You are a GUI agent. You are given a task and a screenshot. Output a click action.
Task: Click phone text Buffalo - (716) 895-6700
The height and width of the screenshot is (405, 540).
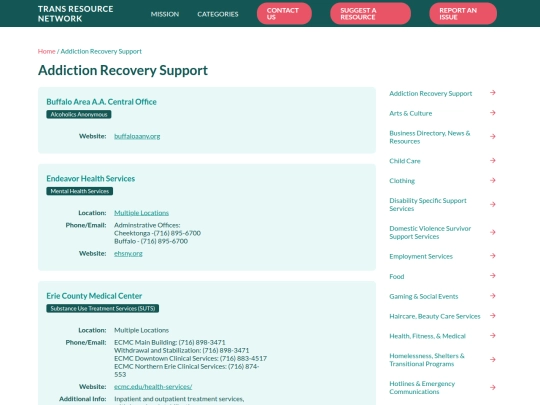point(151,241)
